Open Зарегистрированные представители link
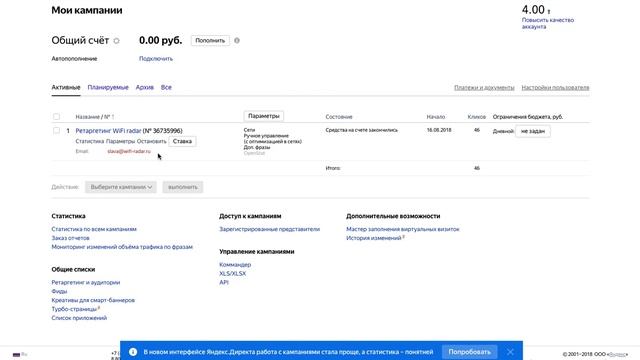This screenshot has width=640, height=360. (x=269, y=229)
